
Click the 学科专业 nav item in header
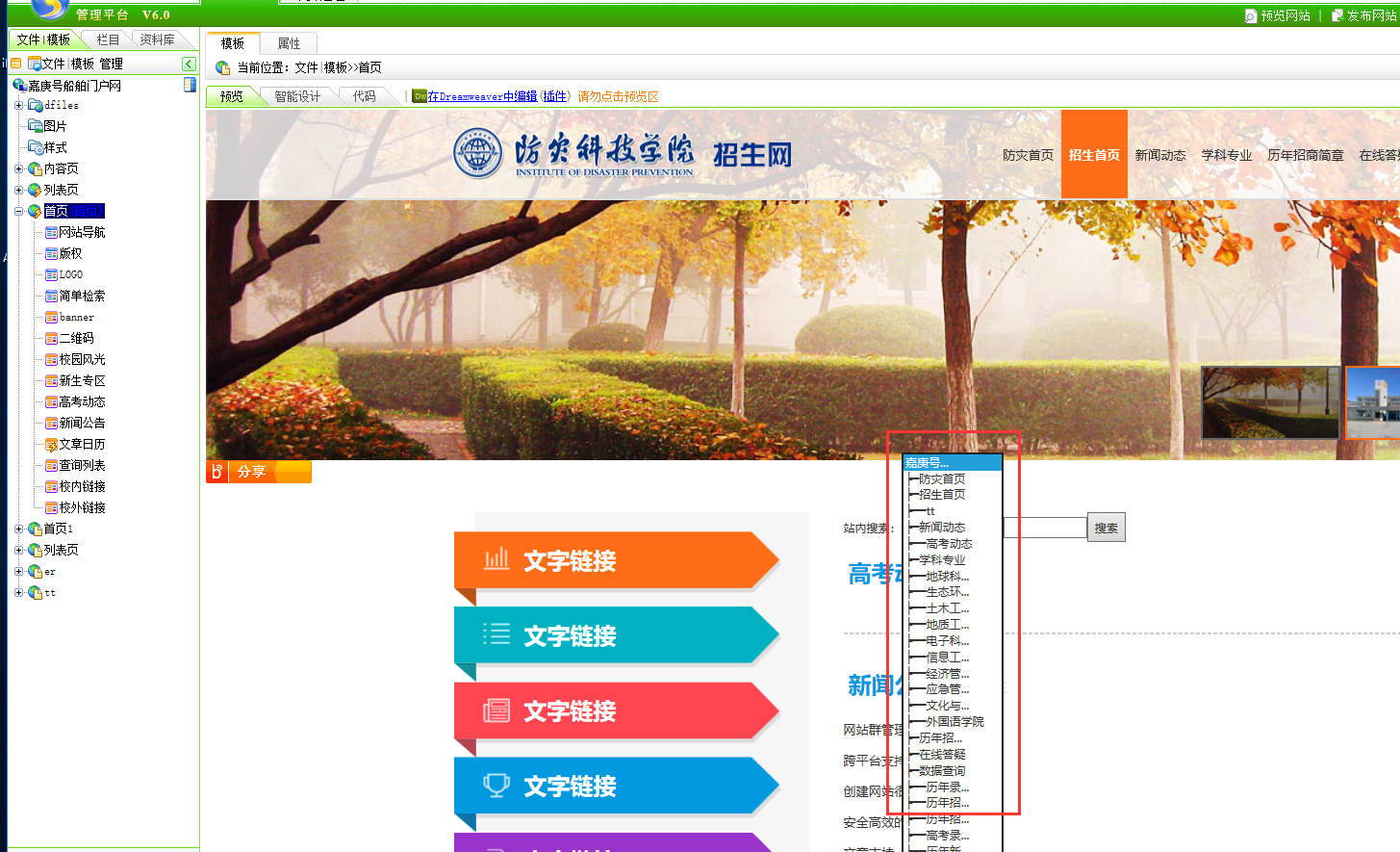pyautogui.click(x=1227, y=155)
